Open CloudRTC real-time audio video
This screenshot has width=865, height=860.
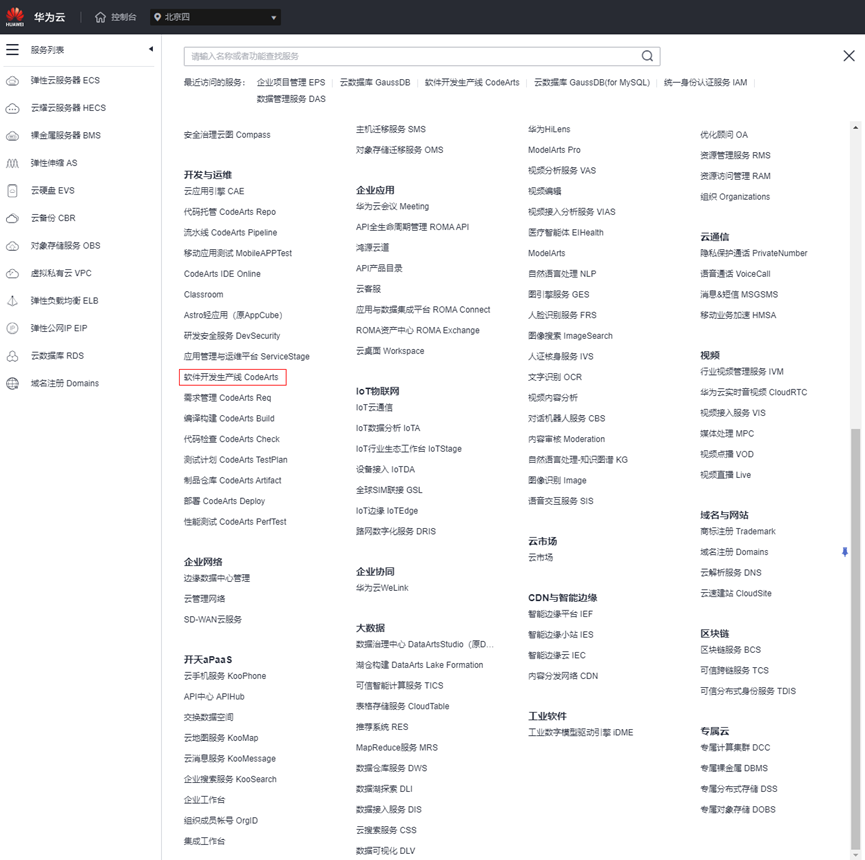click(x=754, y=392)
